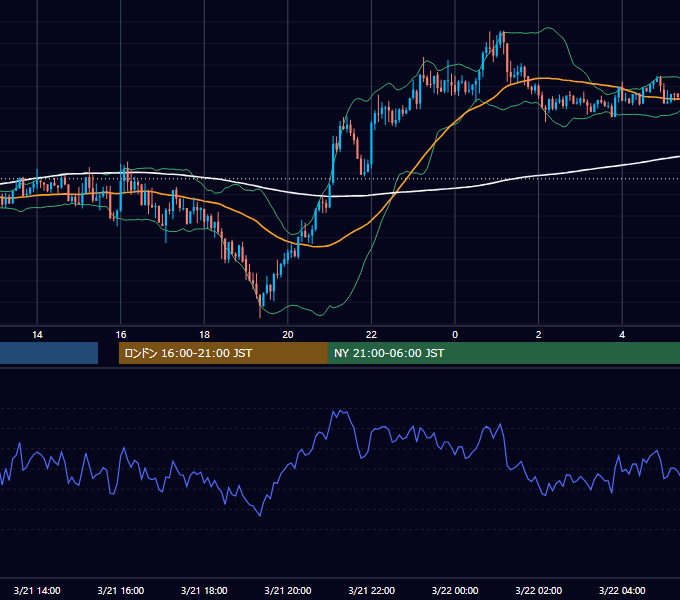Screen dimensions: 680x600
Task: Select the NY 21:00-06:00 JST session bar
Action: point(504,353)
